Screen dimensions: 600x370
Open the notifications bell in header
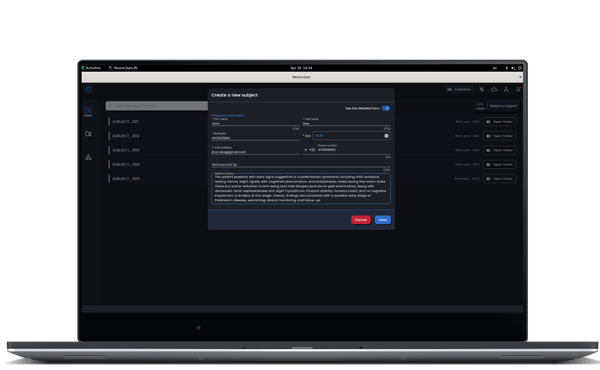point(518,89)
